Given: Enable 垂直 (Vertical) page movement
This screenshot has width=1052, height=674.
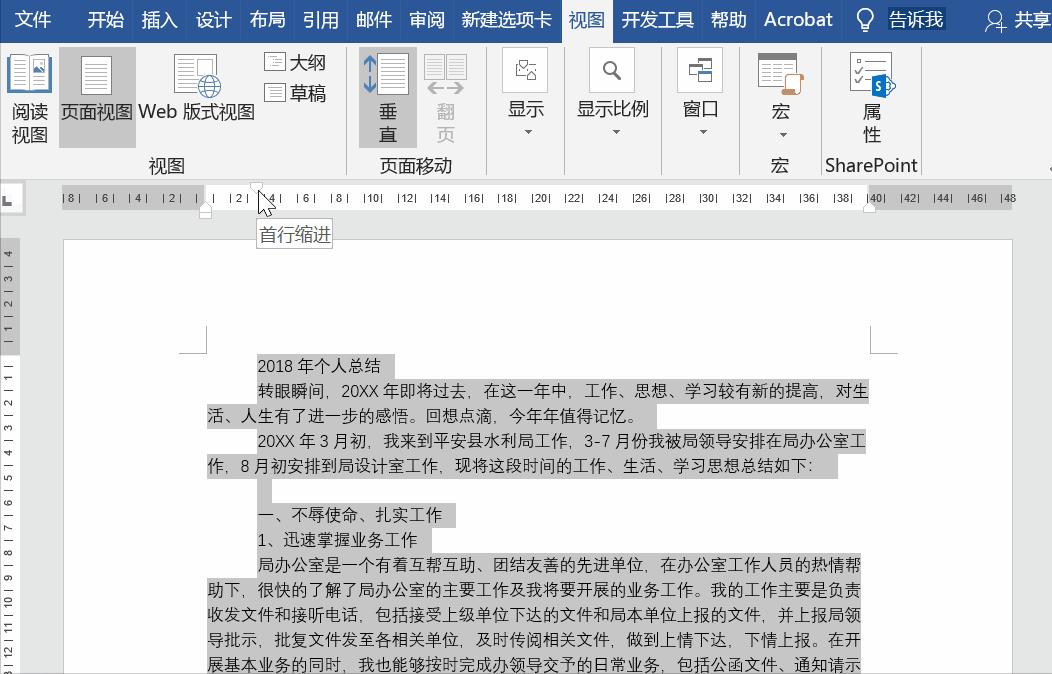Looking at the screenshot, I should pyautogui.click(x=387, y=95).
